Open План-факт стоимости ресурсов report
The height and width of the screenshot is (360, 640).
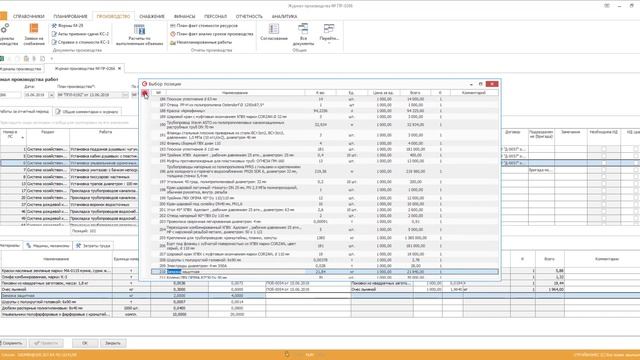pyautogui.click(x=204, y=26)
